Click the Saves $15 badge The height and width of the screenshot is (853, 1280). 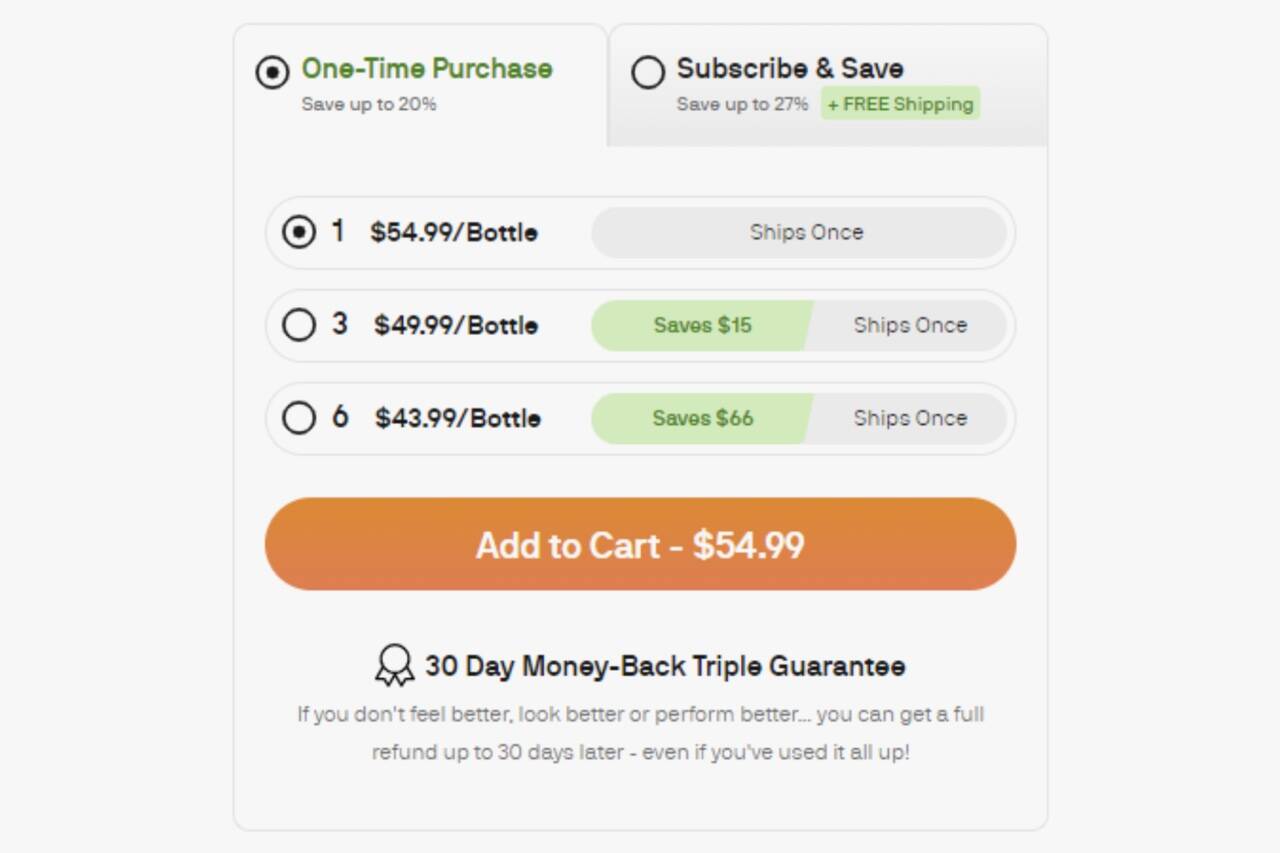click(702, 325)
